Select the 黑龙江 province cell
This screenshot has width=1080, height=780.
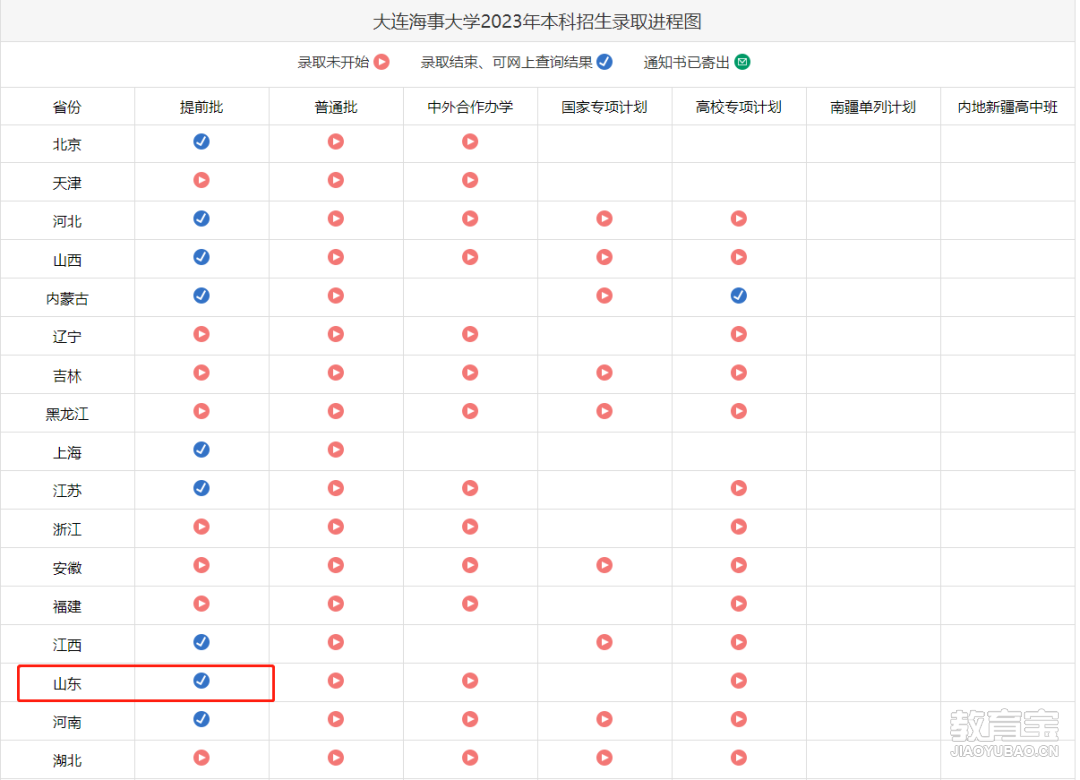[x=67, y=414]
